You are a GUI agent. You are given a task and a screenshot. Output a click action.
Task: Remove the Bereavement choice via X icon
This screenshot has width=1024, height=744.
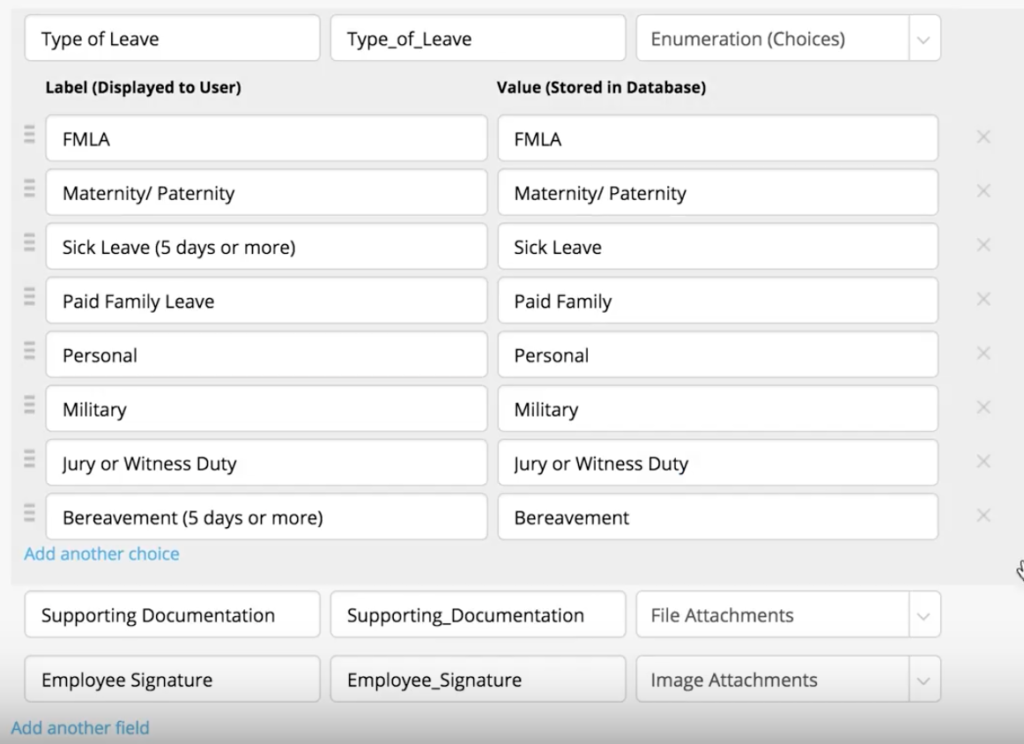(x=983, y=516)
